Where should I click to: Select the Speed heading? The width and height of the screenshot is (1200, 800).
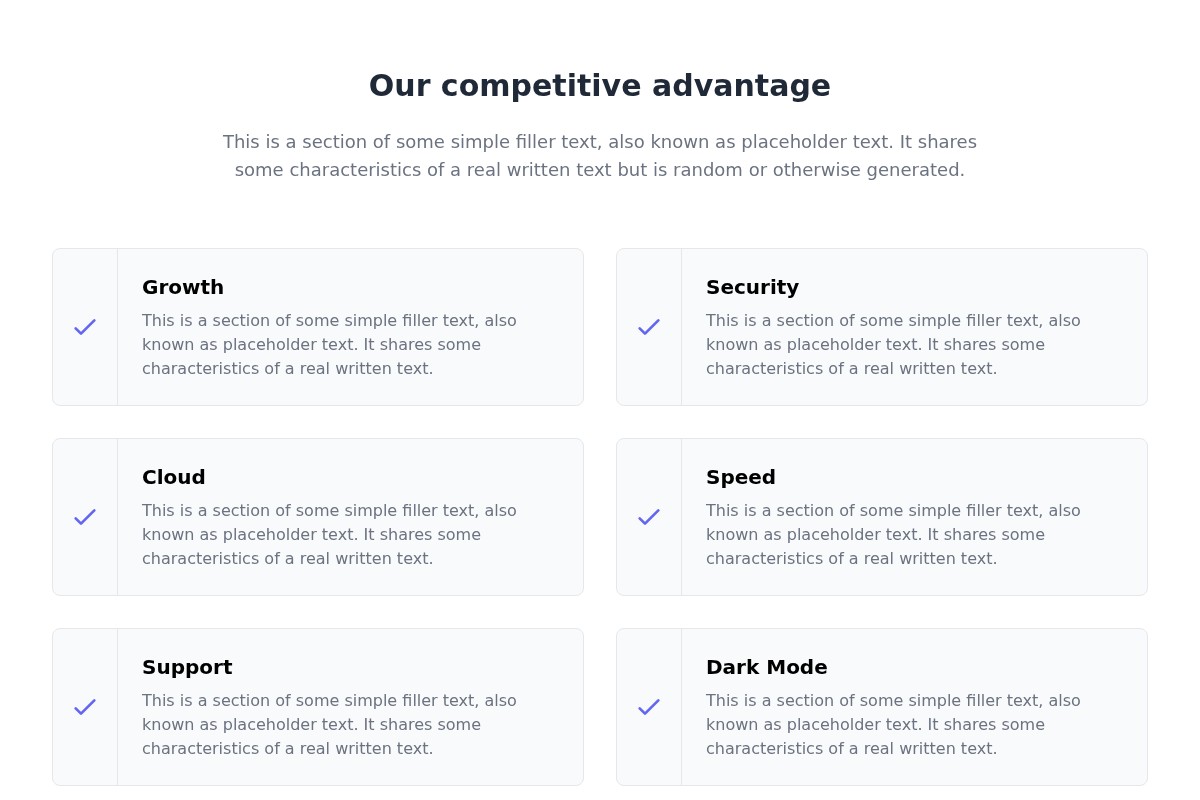click(x=741, y=477)
